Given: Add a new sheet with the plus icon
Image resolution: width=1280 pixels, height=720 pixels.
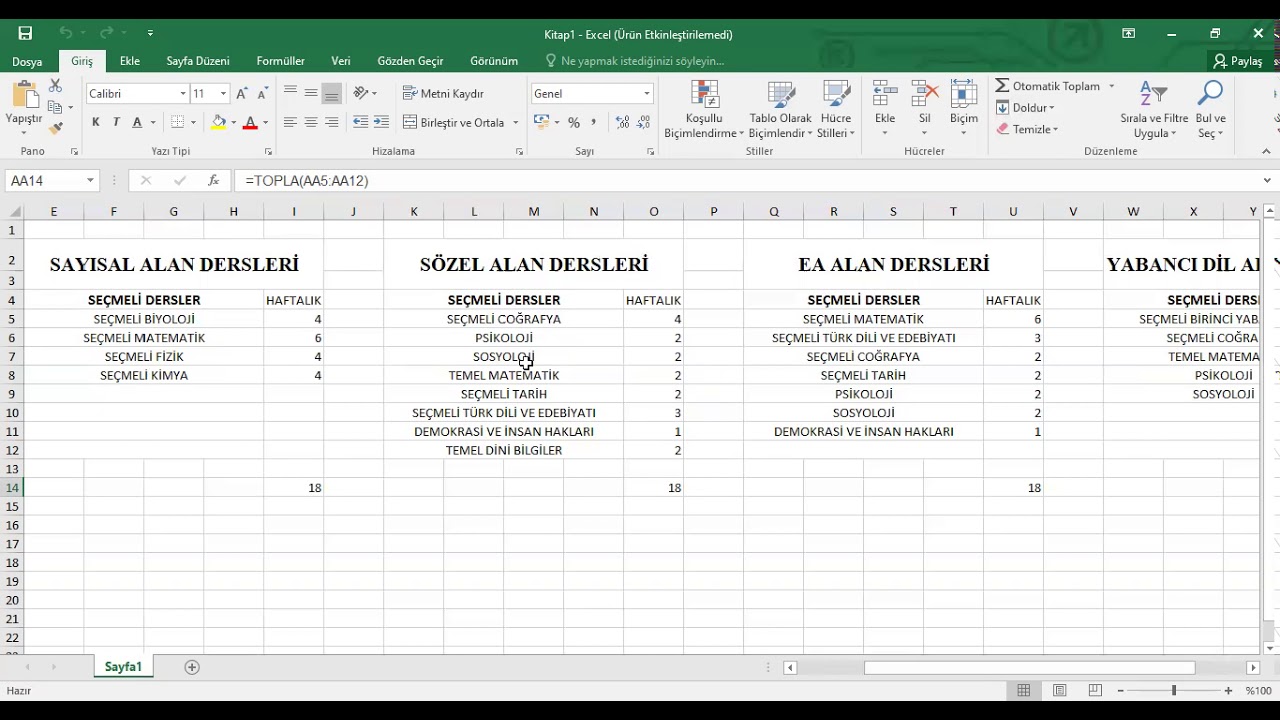Looking at the screenshot, I should (192, 667).
